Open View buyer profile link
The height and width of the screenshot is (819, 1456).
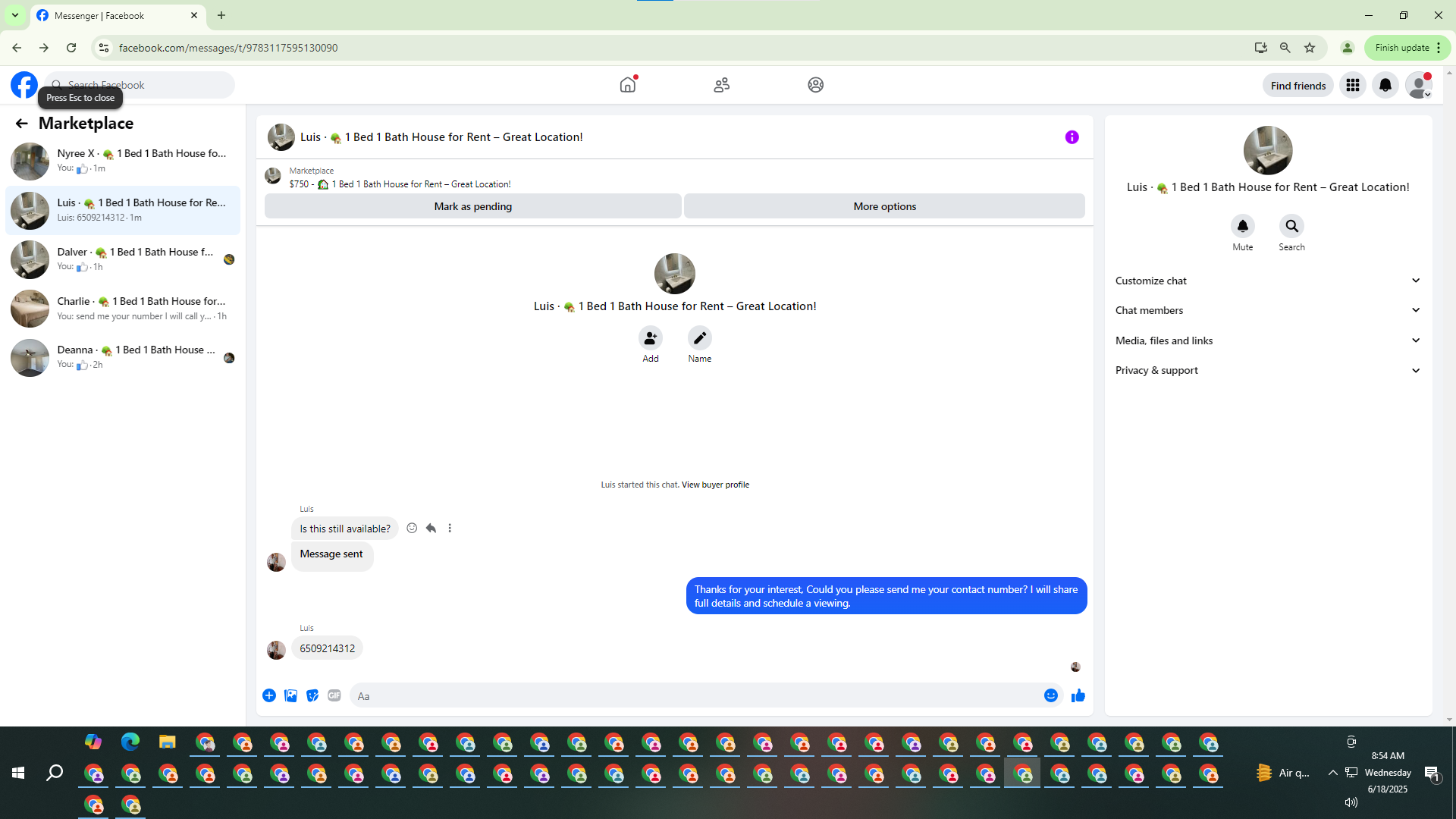click(715, 485)
